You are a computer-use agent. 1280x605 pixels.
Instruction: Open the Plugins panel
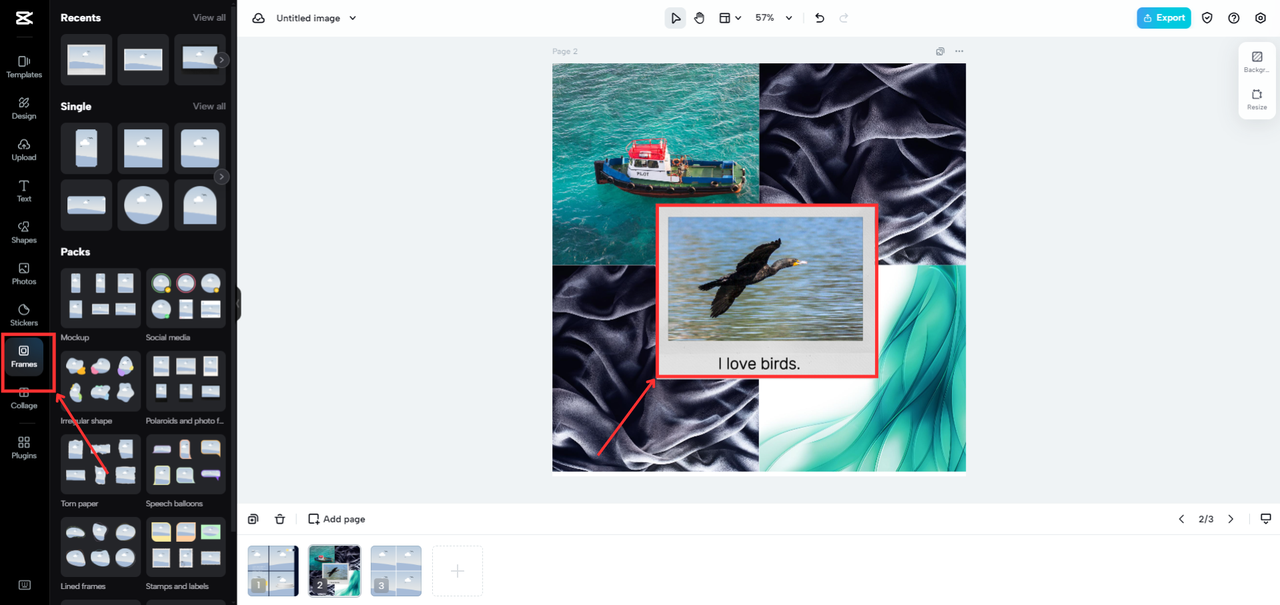(24, 447)
